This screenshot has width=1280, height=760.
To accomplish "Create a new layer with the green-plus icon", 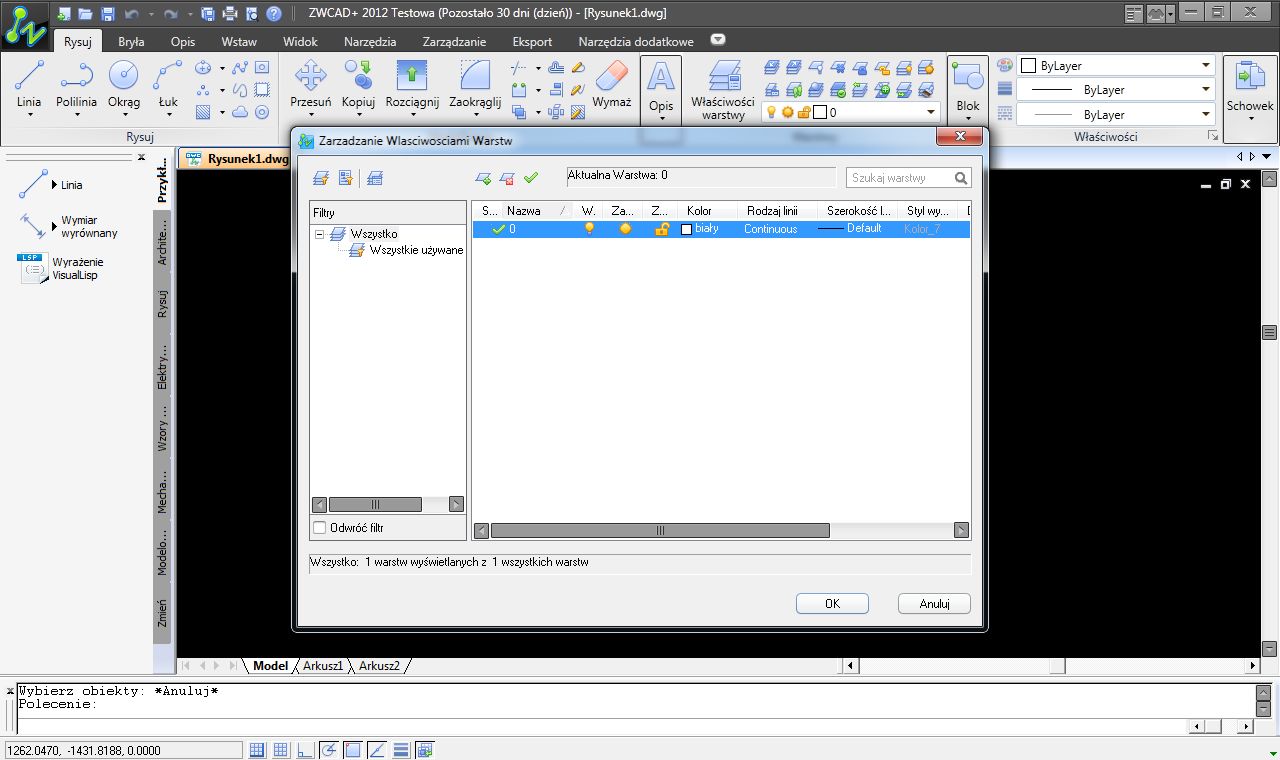I will pos(483,178).
